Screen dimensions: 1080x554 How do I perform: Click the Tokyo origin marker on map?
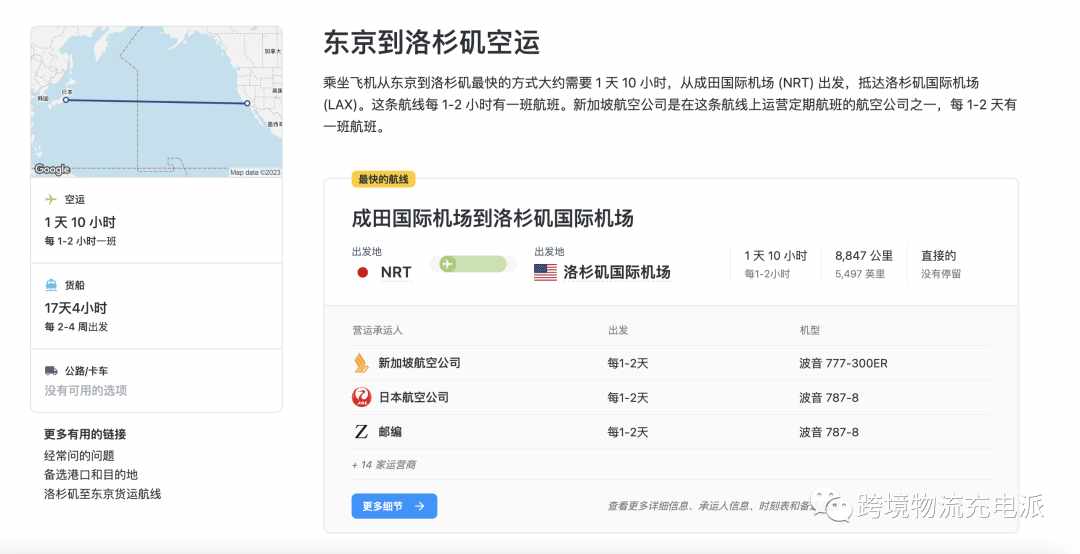pos(66,100)
